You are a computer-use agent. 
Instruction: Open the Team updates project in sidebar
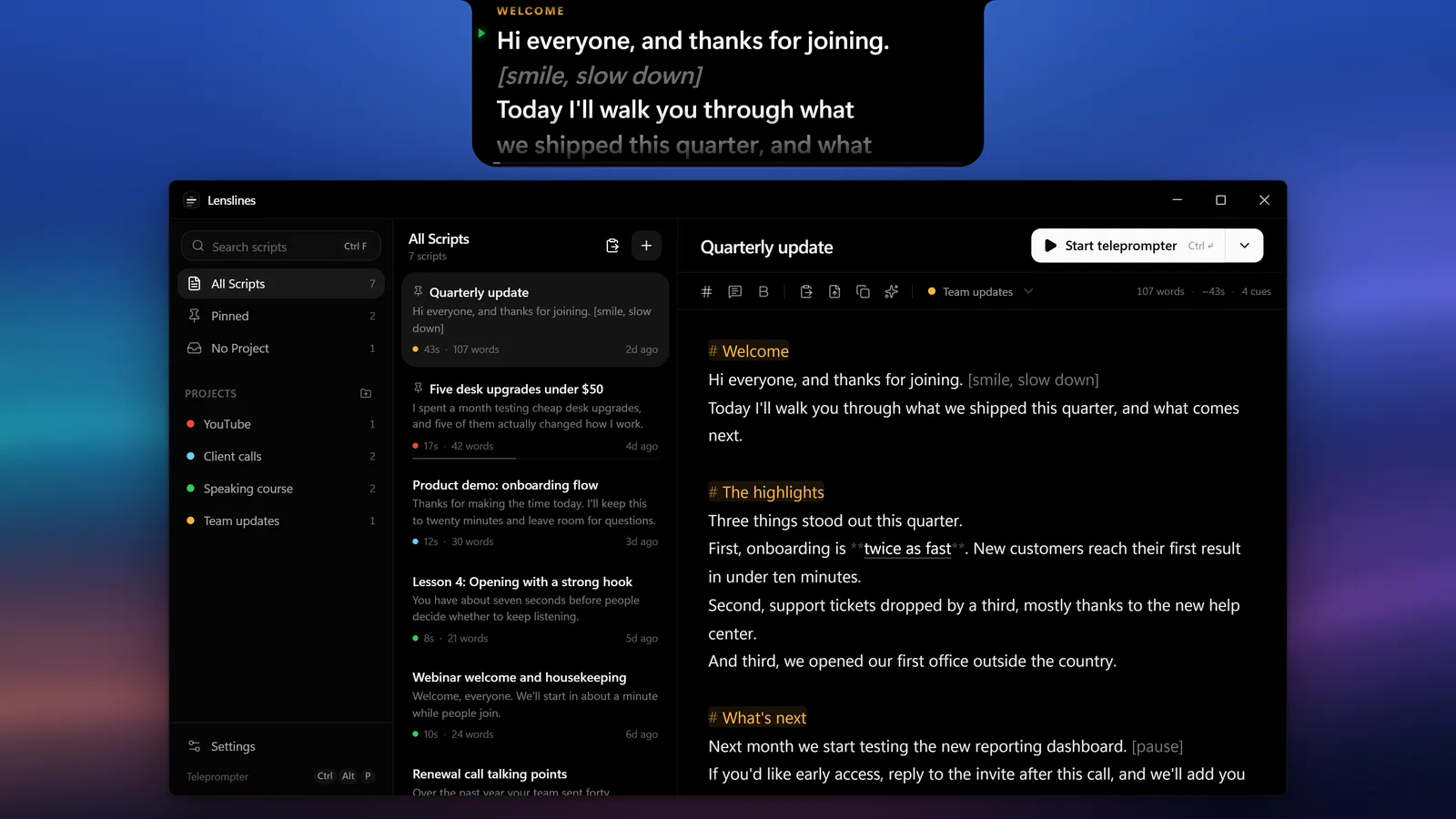(281, 521)
